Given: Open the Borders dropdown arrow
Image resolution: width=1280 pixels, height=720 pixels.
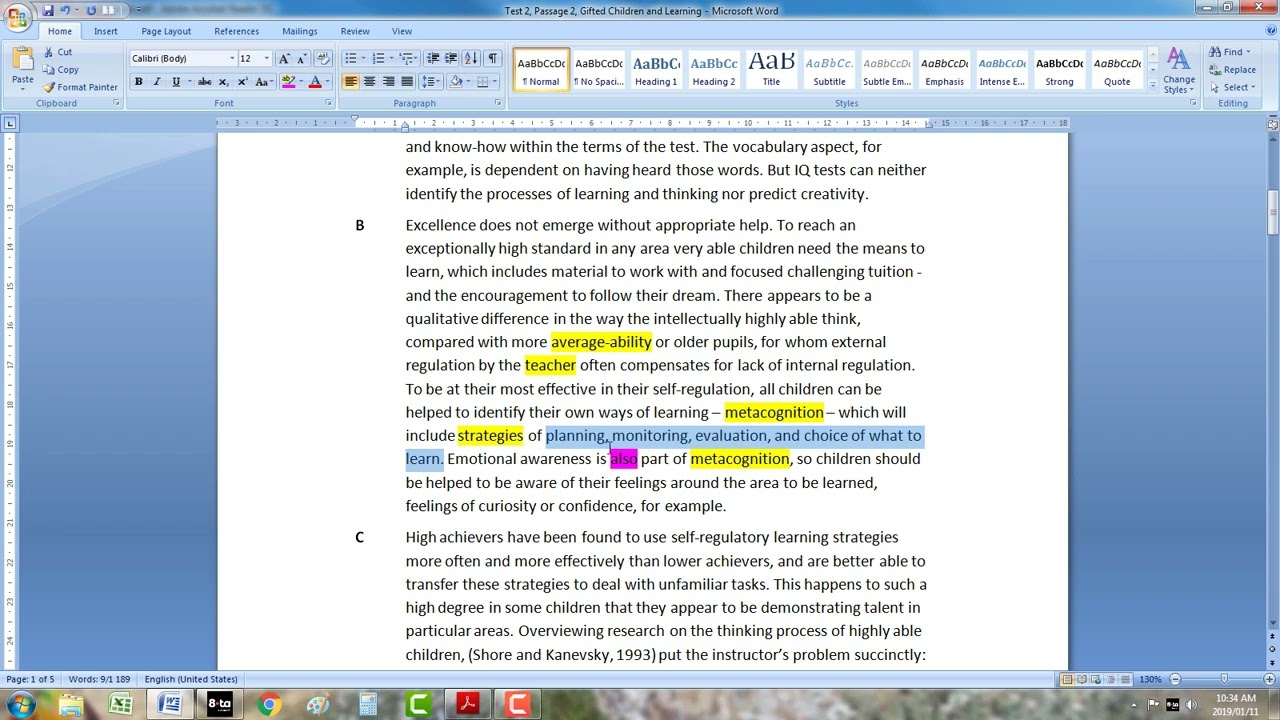Looking at the screenshot, I should coord(496,82).
